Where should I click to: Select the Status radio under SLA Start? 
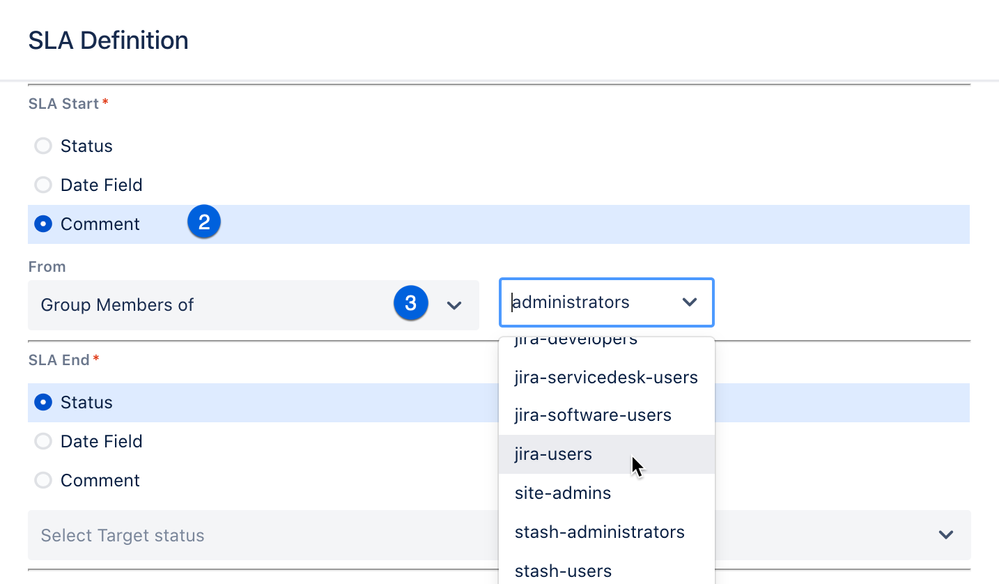43,145
